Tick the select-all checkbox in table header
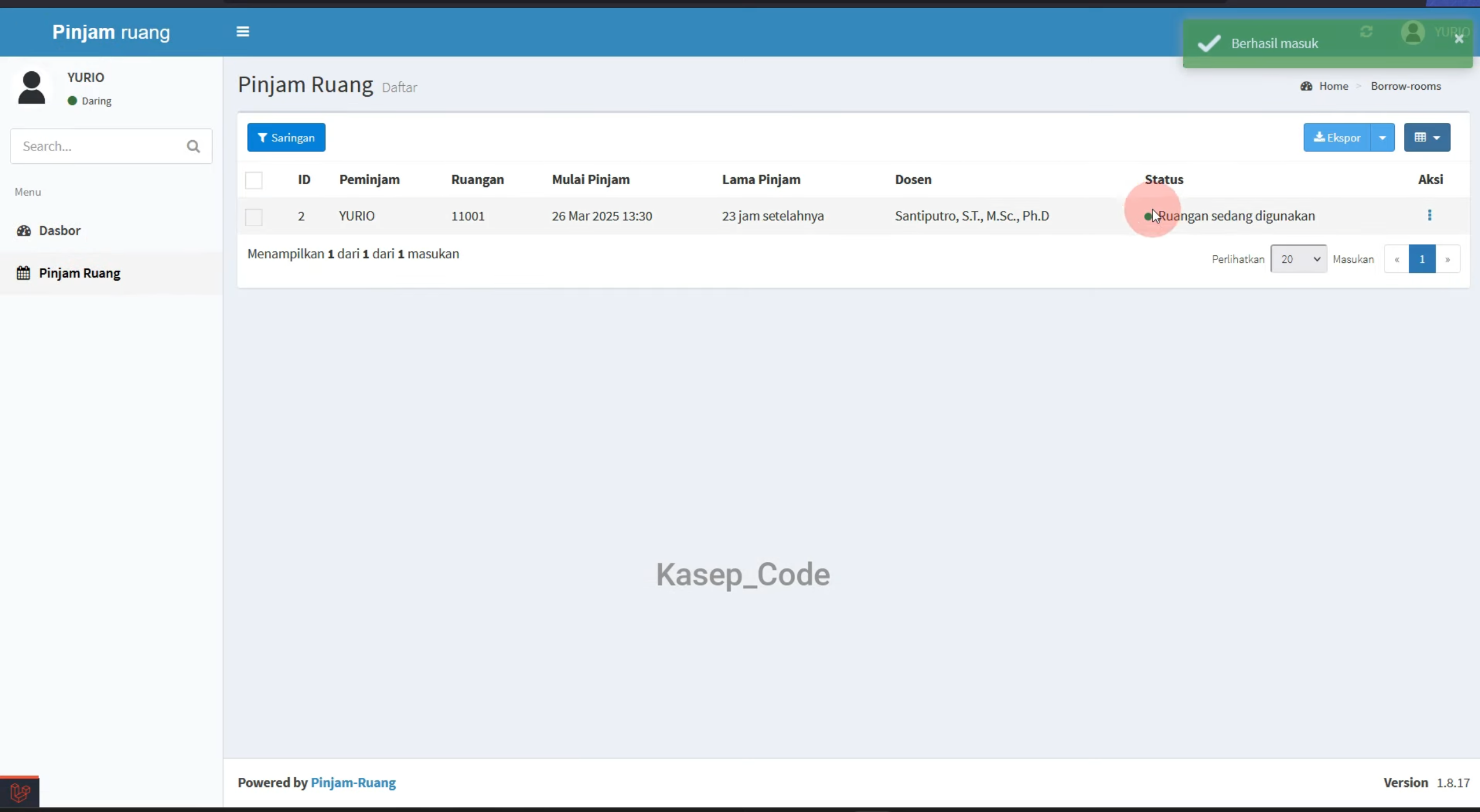 click(x=254, y=180)
